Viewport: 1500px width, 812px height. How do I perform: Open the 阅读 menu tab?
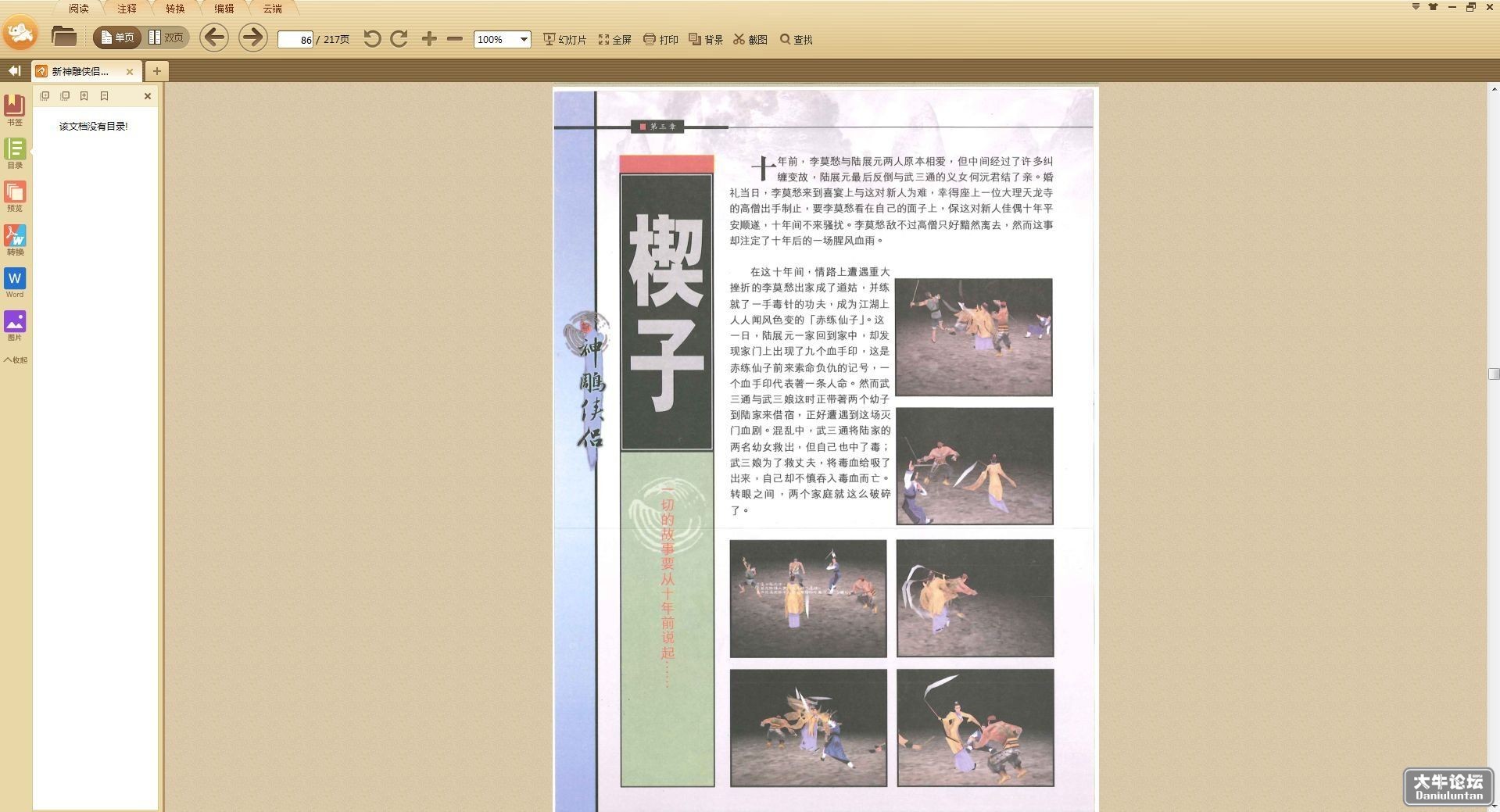point(79,9)
